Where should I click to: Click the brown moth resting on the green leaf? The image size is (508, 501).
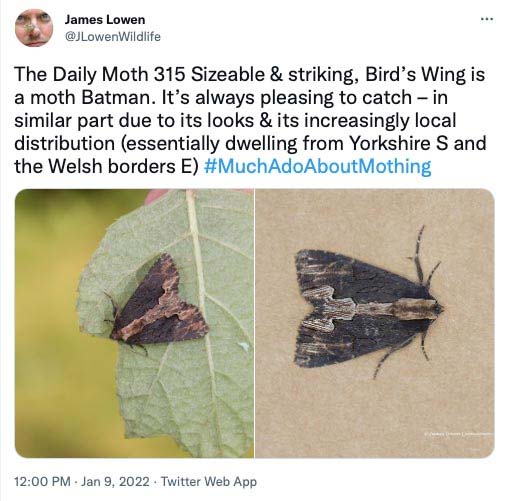[157, 303]
